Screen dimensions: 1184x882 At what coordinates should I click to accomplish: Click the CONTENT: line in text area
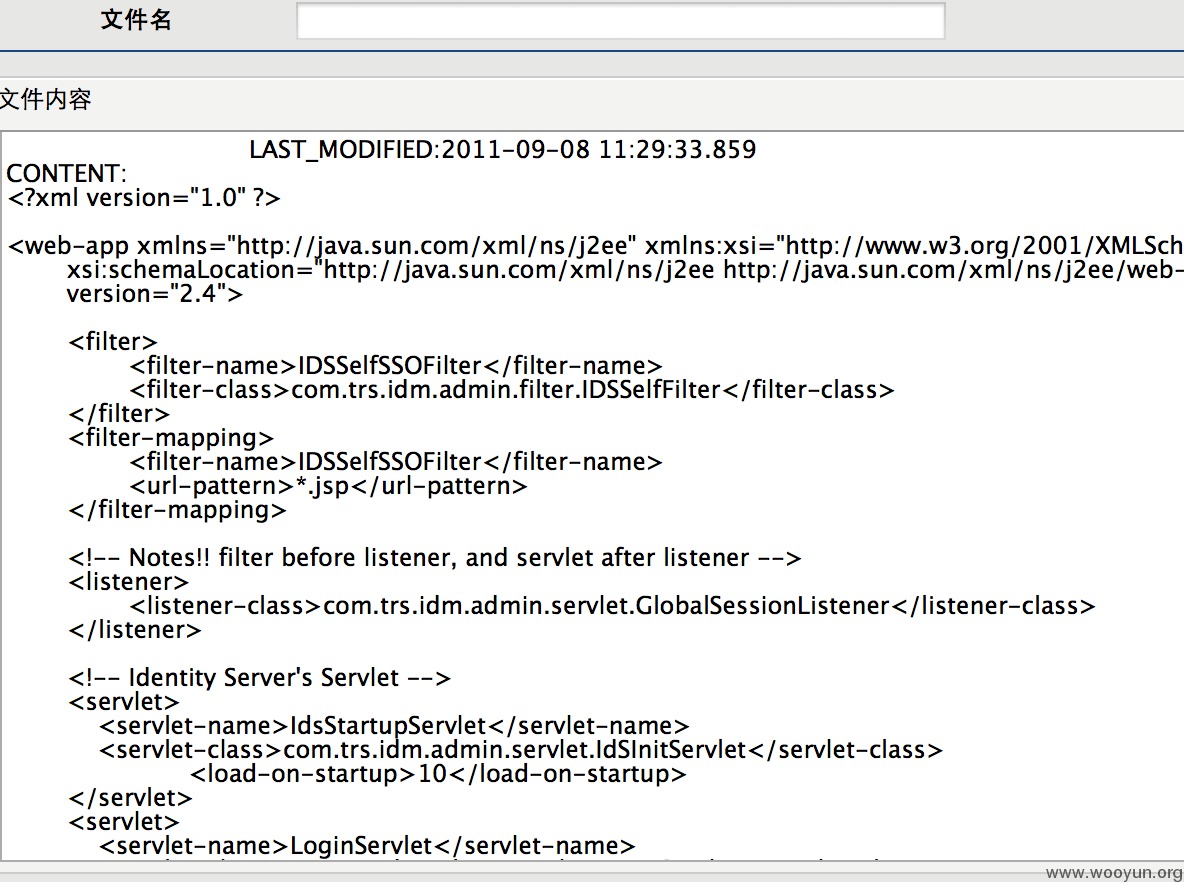pyautogui.click(x=66, y=174)
